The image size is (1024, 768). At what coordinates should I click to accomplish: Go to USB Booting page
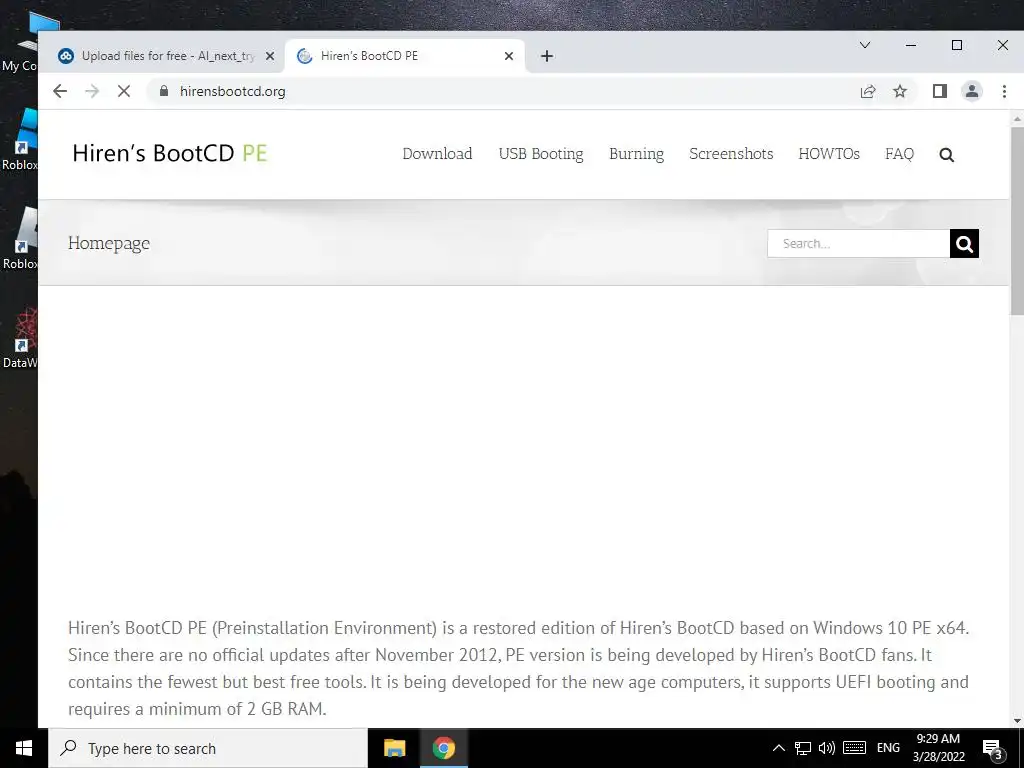click(541, 153)
